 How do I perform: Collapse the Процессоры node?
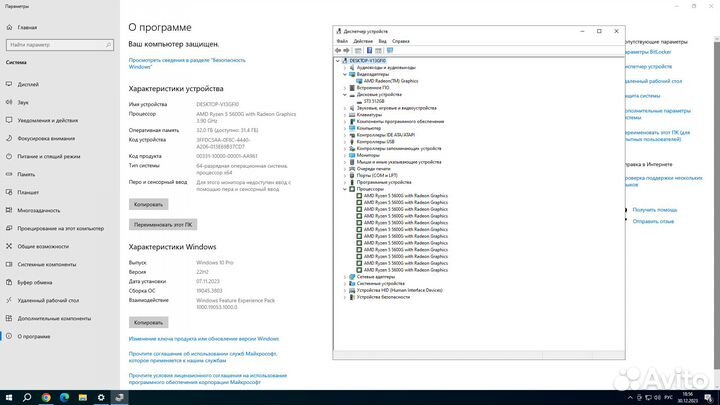point(345,189)
